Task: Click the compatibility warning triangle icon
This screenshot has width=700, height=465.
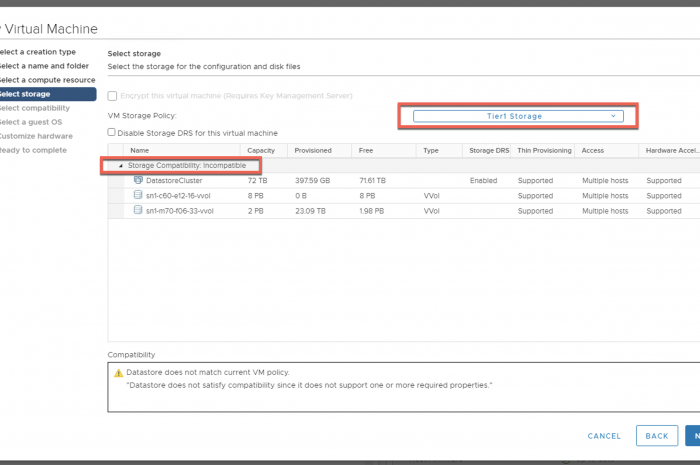Action: pos(118,372)
